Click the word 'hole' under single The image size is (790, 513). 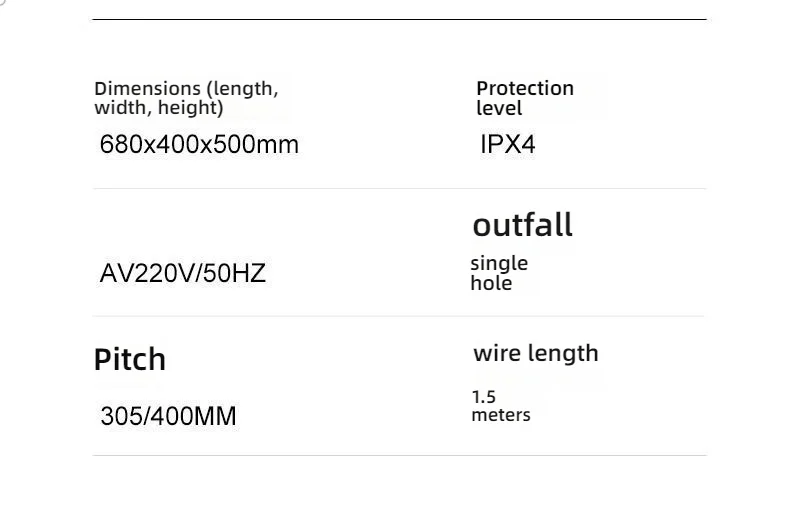click(491, 283)
